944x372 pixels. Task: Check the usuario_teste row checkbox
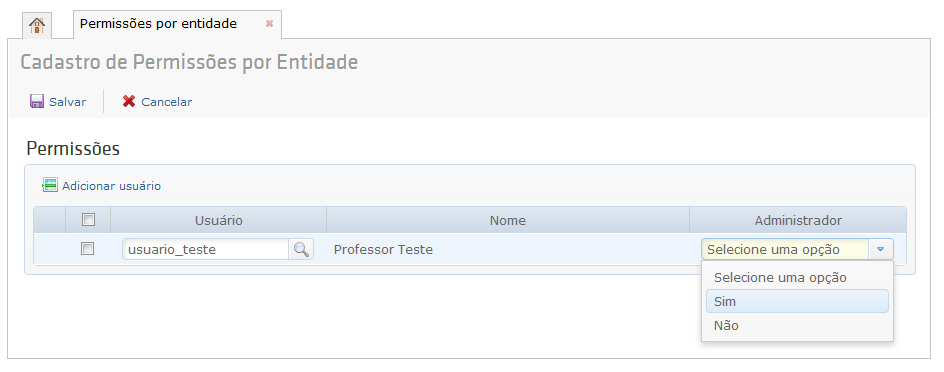coord(88,249)
